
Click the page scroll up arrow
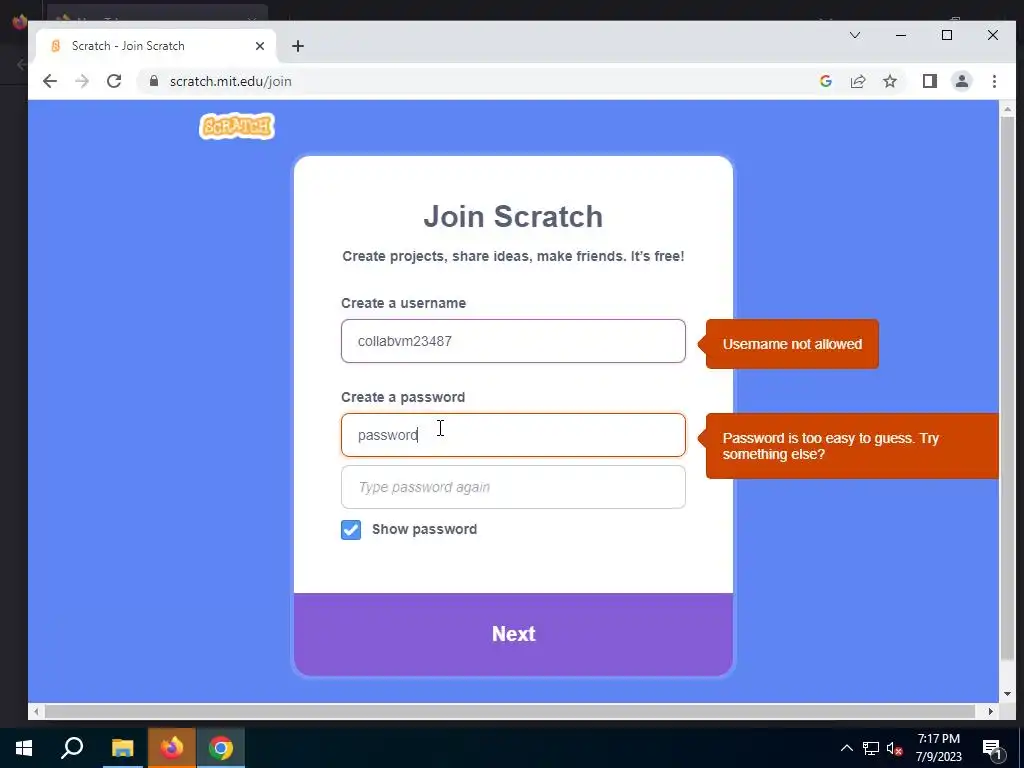click(x=1007, y=109)
